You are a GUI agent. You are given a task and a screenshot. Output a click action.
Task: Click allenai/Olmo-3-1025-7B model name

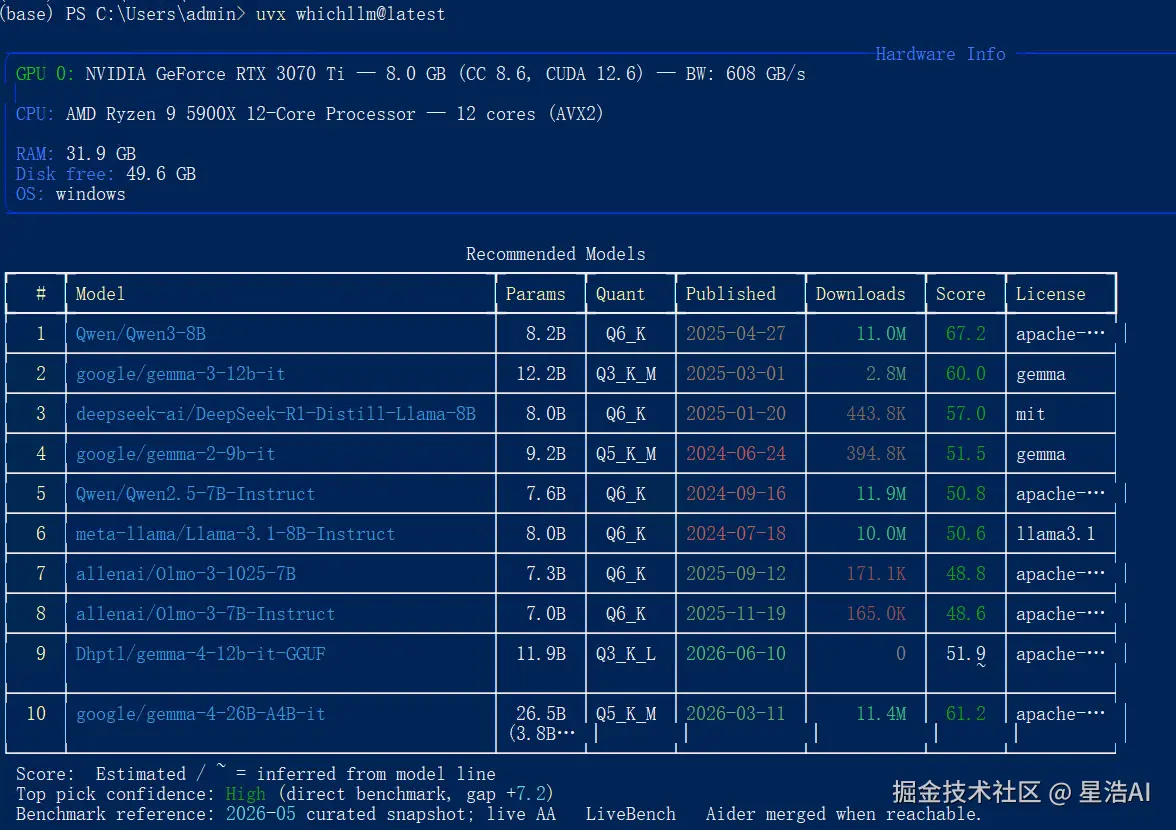(185, 574)
